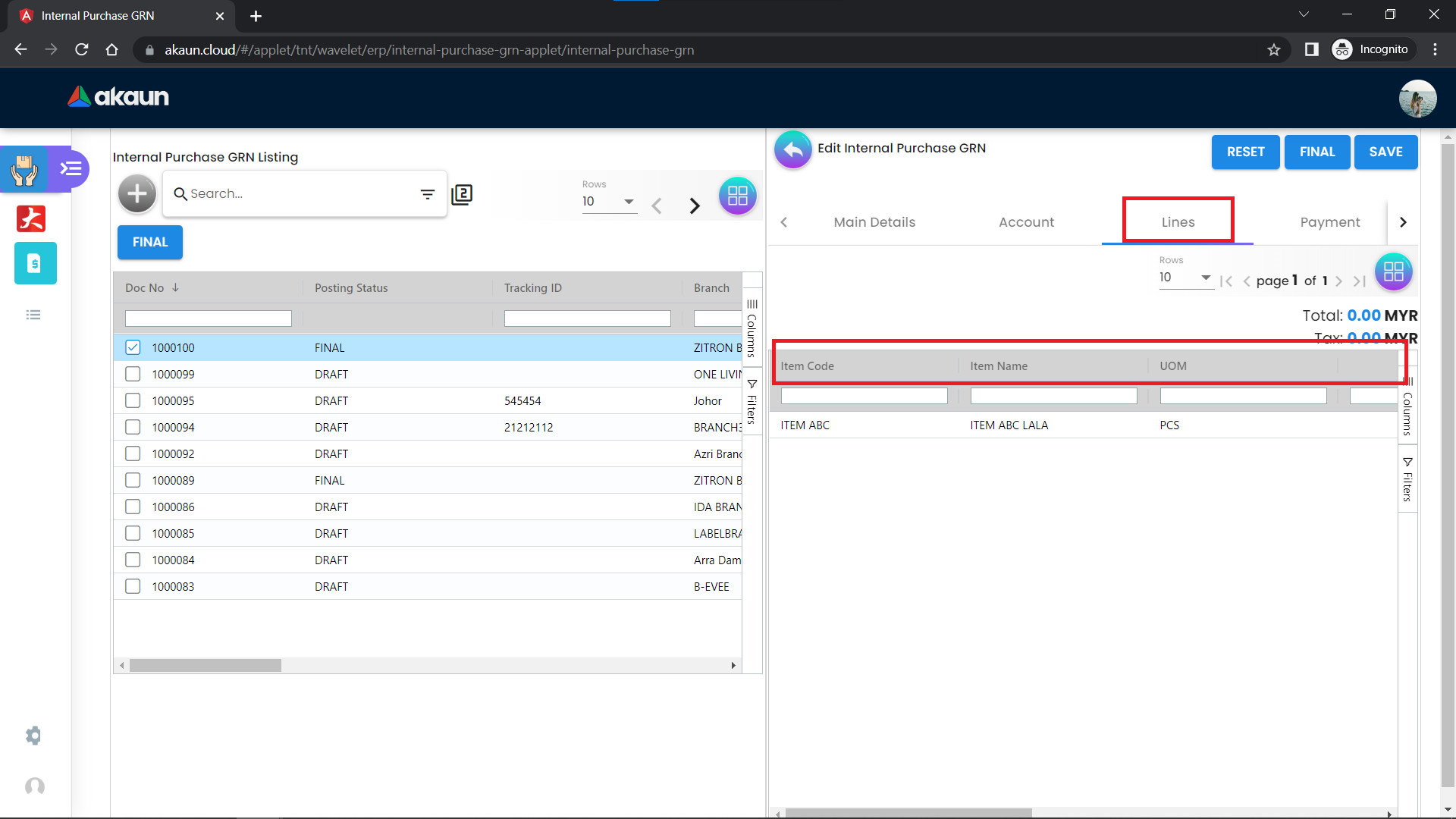Viewport: 1456px width, 819px height.
Task: Open the settings gear in the left sidebar
Action: tap(33, 735)
